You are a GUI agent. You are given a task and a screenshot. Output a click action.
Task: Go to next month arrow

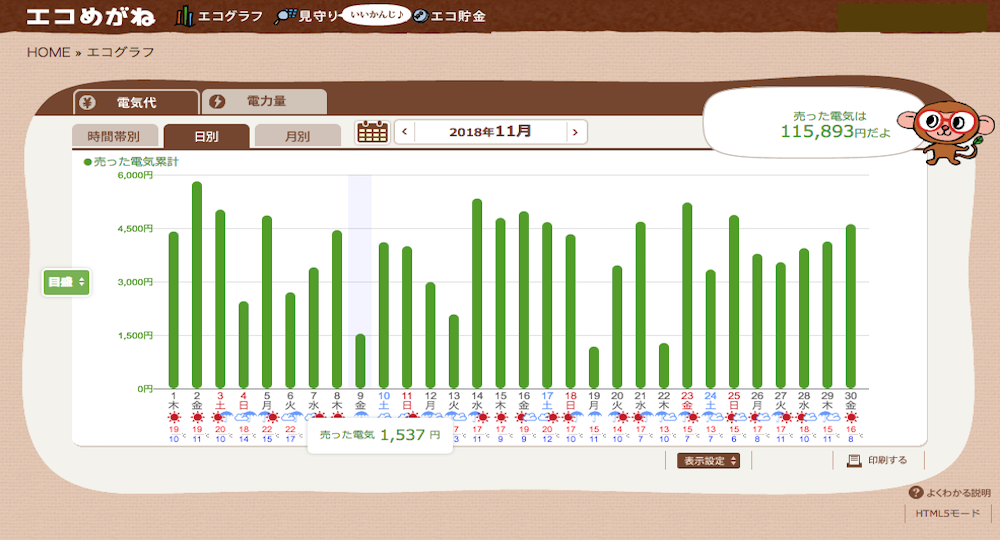[575, 132]
